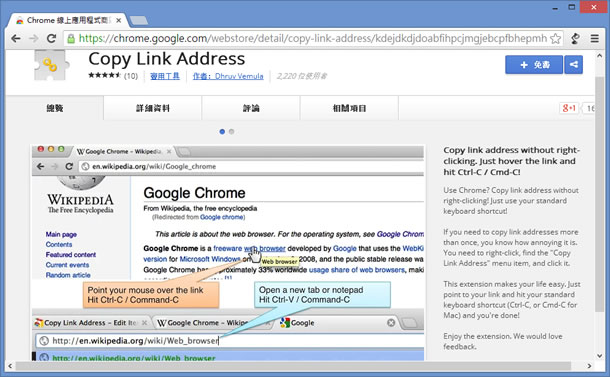The image size is (610, 377).
Task: Go back with the browser back arrow
Action: click(x=16, y=39)
